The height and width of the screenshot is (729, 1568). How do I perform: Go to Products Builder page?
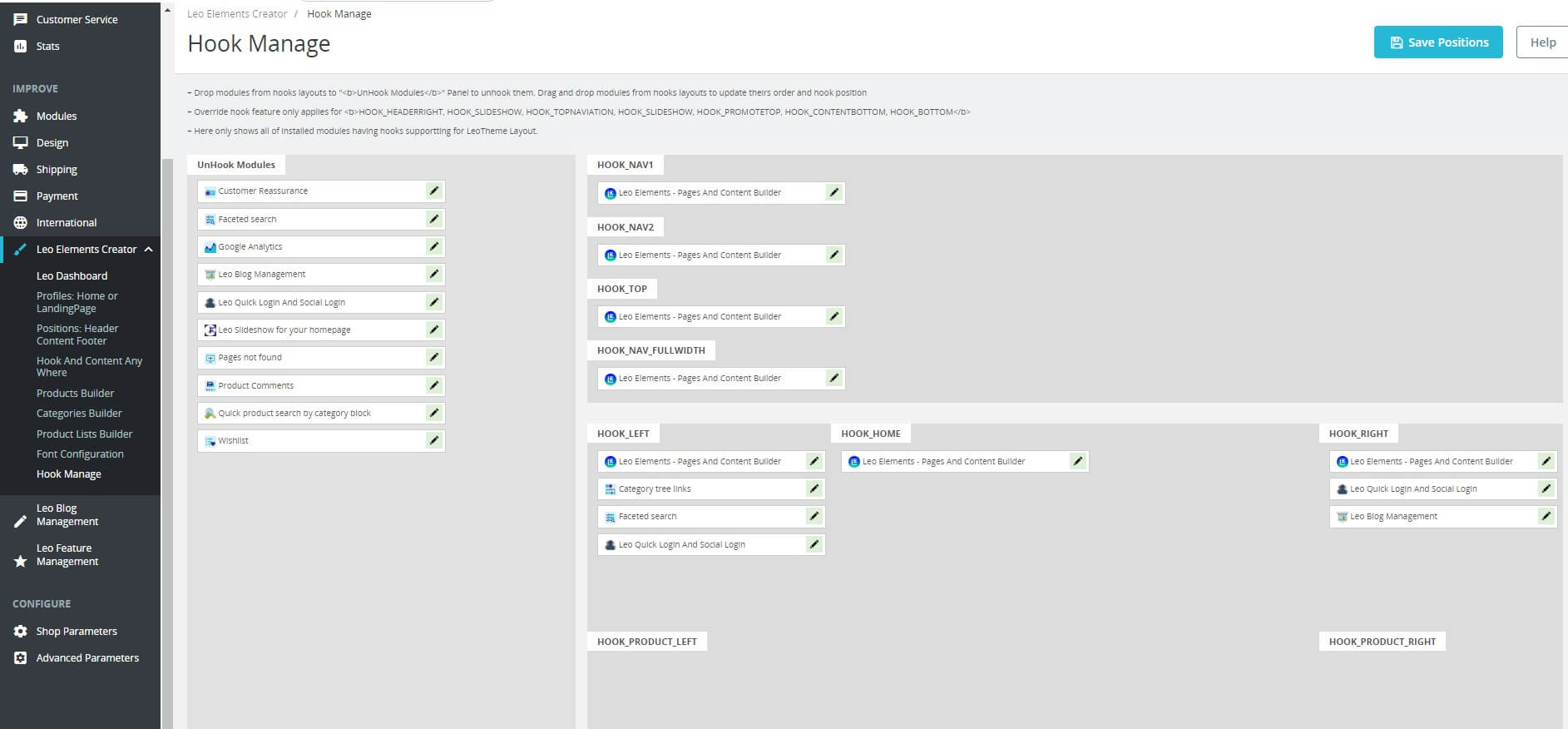75,394
